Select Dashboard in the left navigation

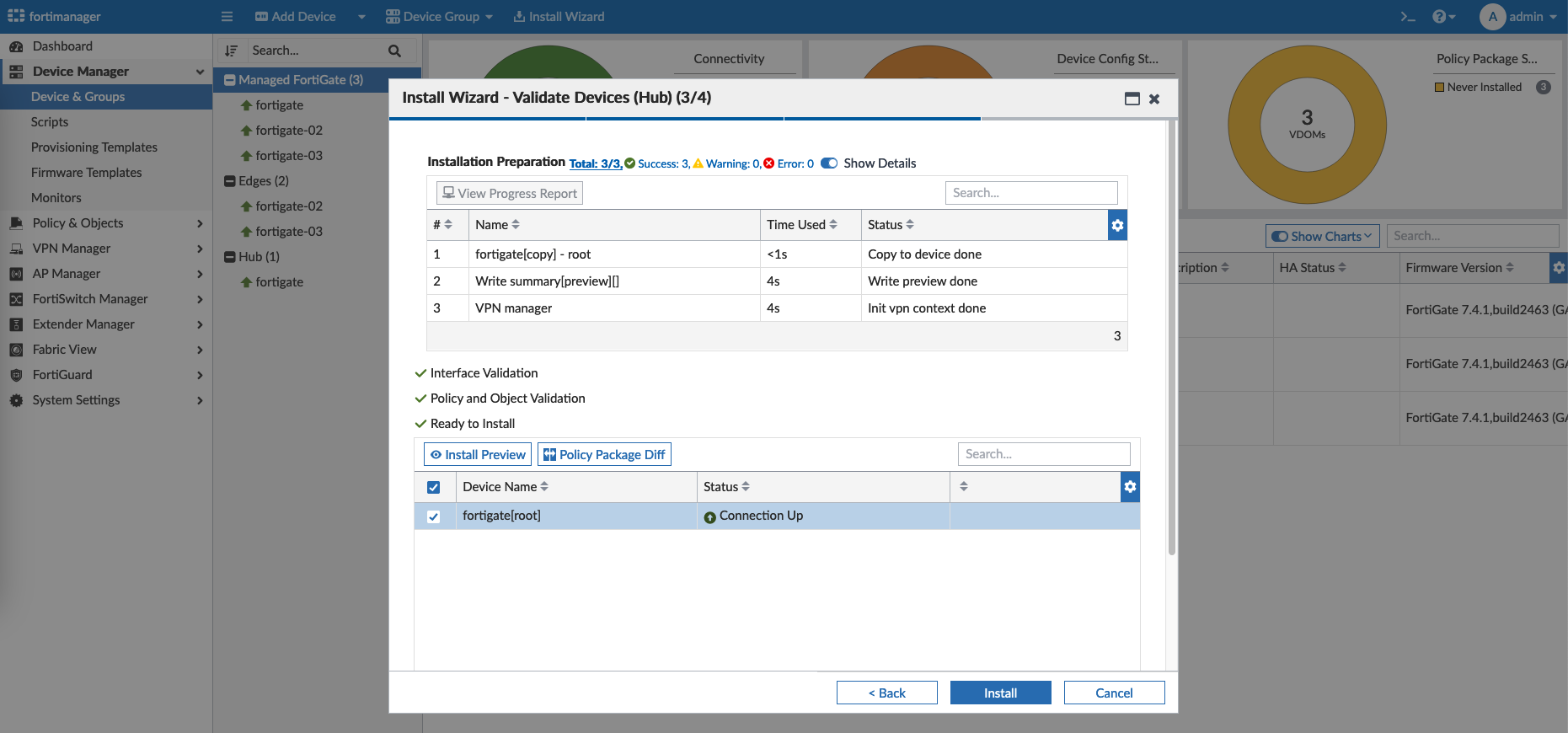pyautogui.click(x=62, y=46)
